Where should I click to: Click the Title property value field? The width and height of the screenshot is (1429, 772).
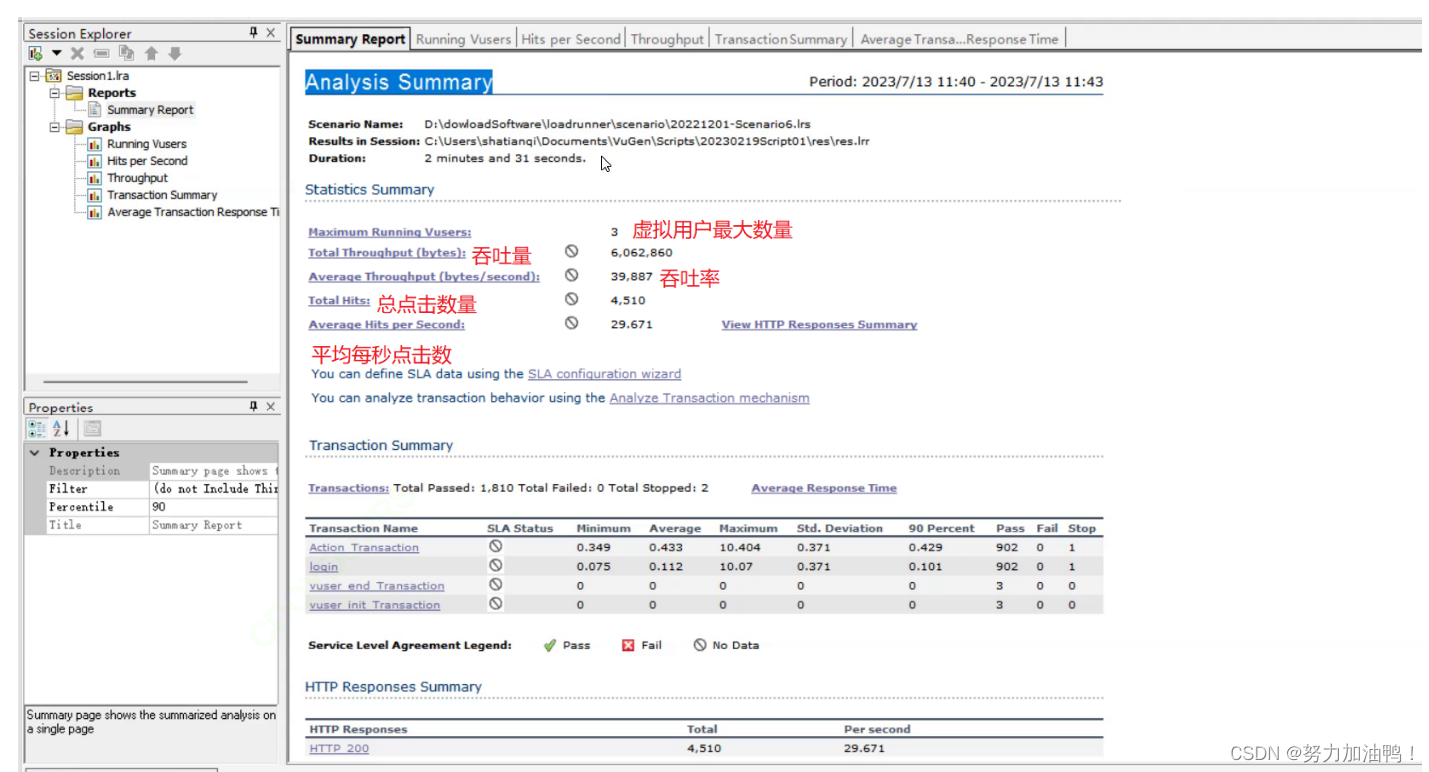point(214,525)
